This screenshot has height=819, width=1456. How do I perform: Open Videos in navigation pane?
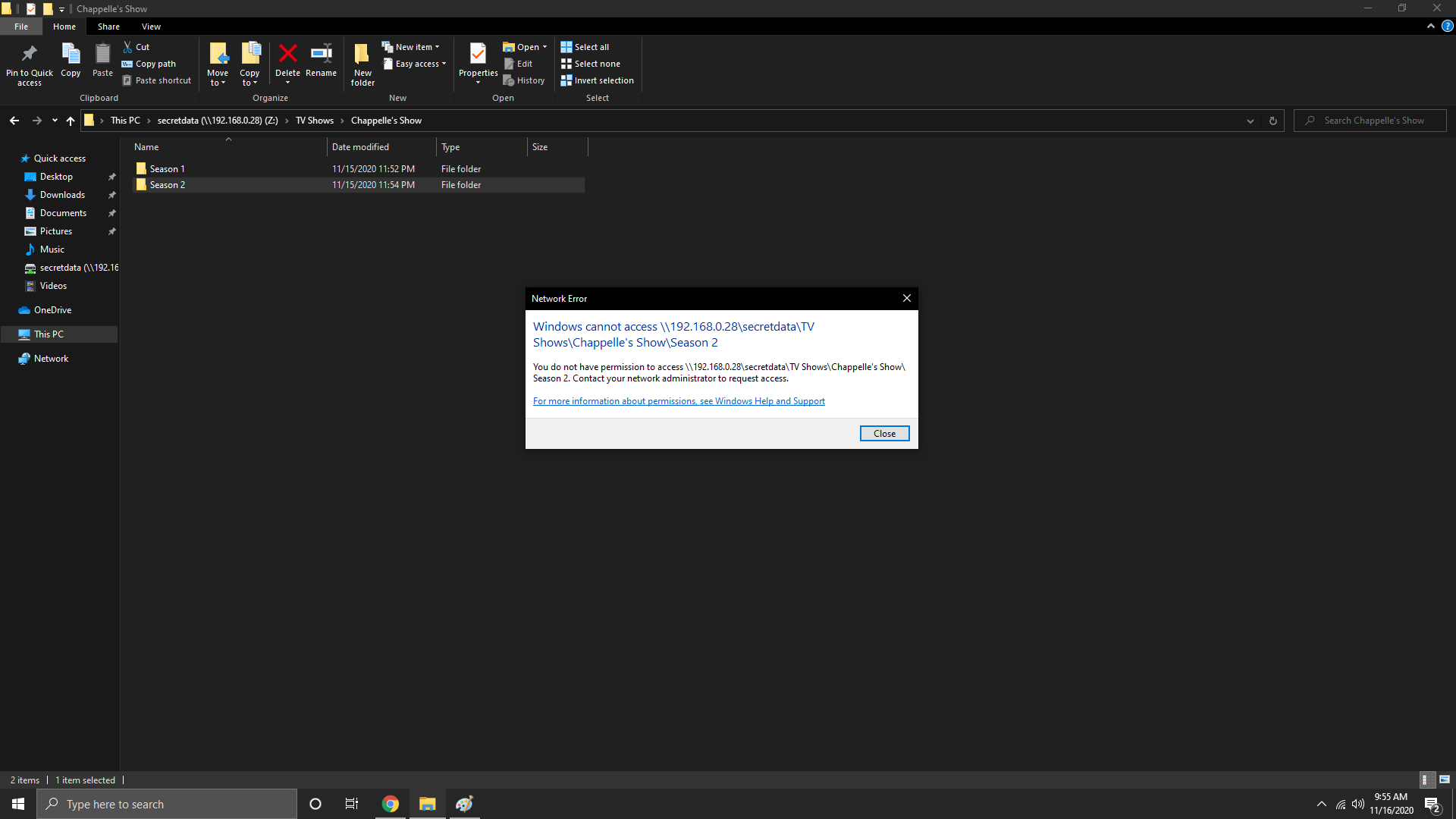click(53, 286)
